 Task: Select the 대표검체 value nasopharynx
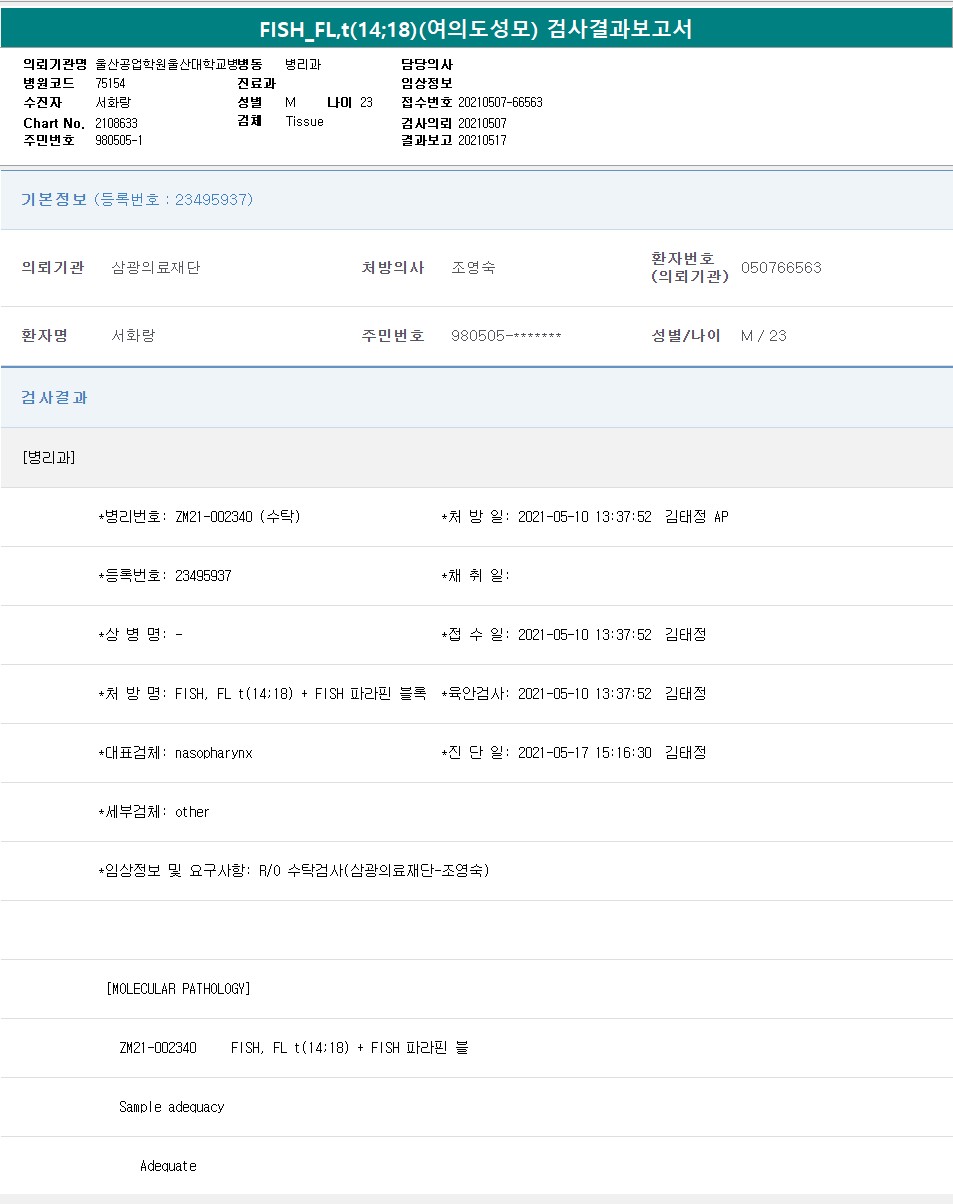214,753
